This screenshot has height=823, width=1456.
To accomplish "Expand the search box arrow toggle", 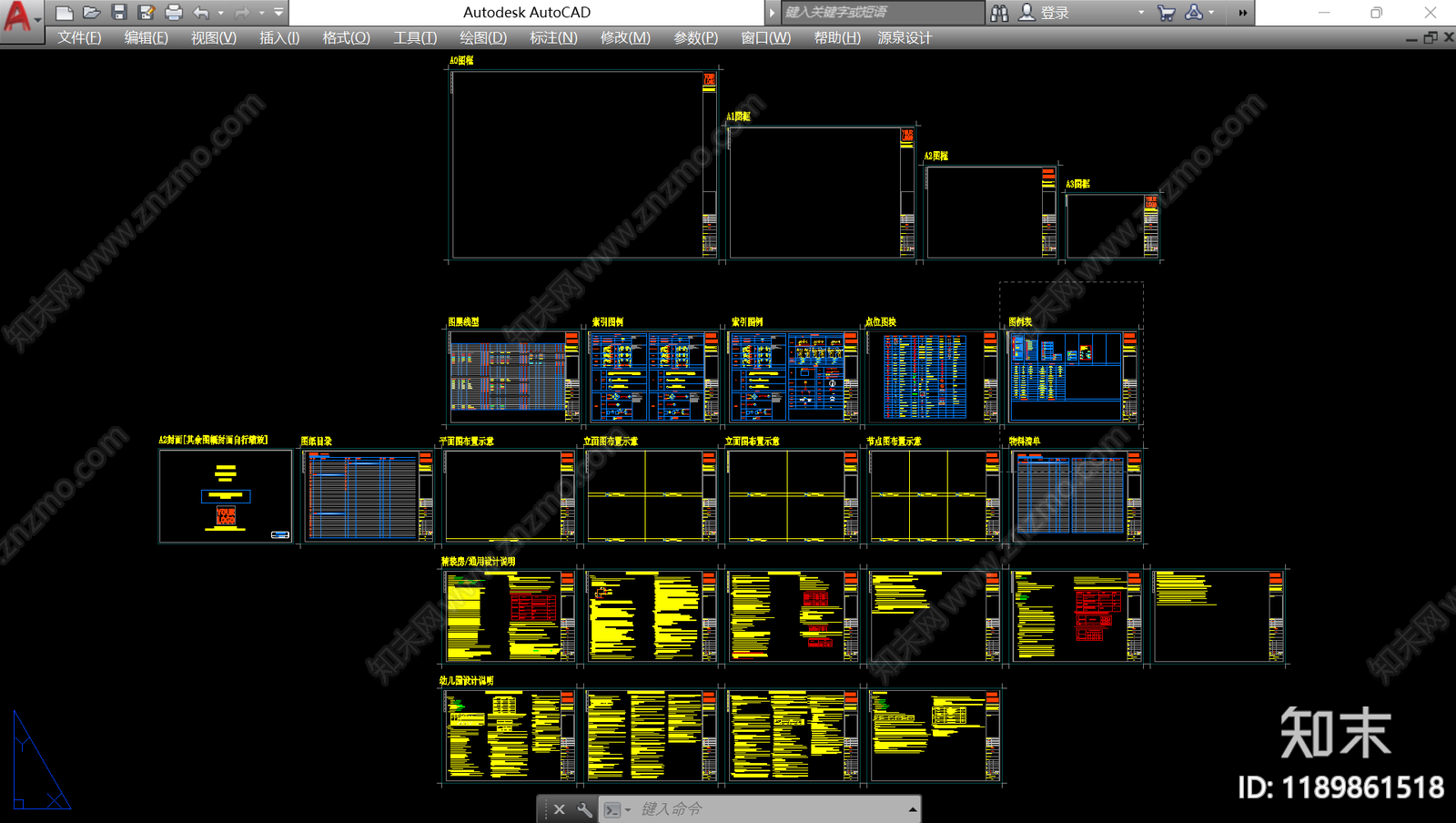I will click(773, 13).
